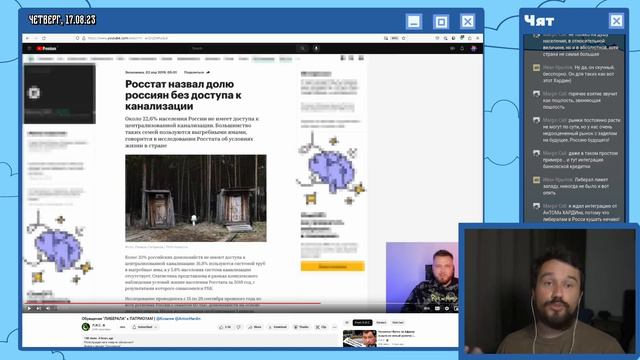This screenshot has width=640, height=360.
Task: Select the All chip above recommendations
Action: coord(347,322)
